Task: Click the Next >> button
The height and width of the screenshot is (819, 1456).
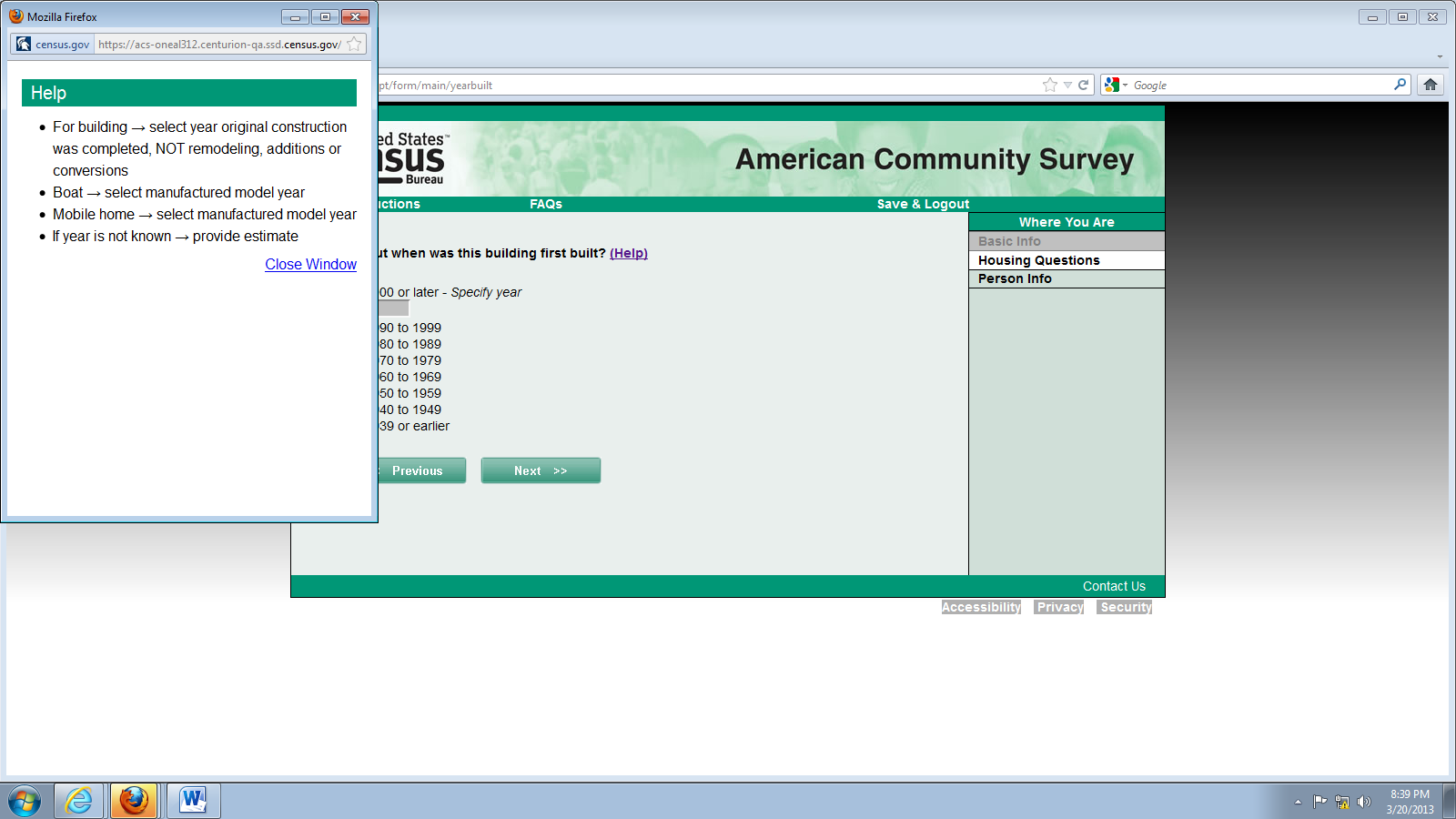Action: pyautogui.click(x=541, y=470)
